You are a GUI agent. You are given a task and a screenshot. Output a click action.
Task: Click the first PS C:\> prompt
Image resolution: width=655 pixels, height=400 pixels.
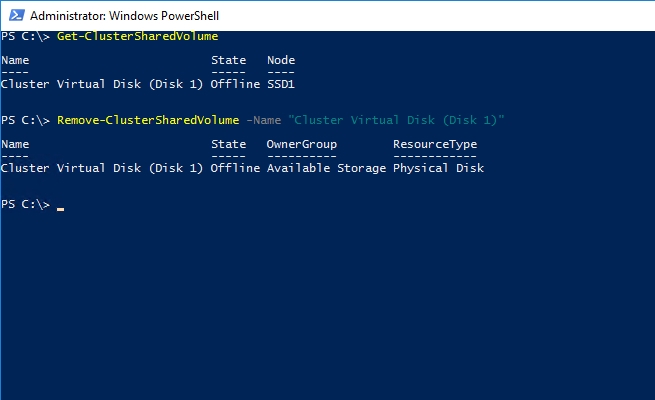pyautogui.click(x=25, y=36)
